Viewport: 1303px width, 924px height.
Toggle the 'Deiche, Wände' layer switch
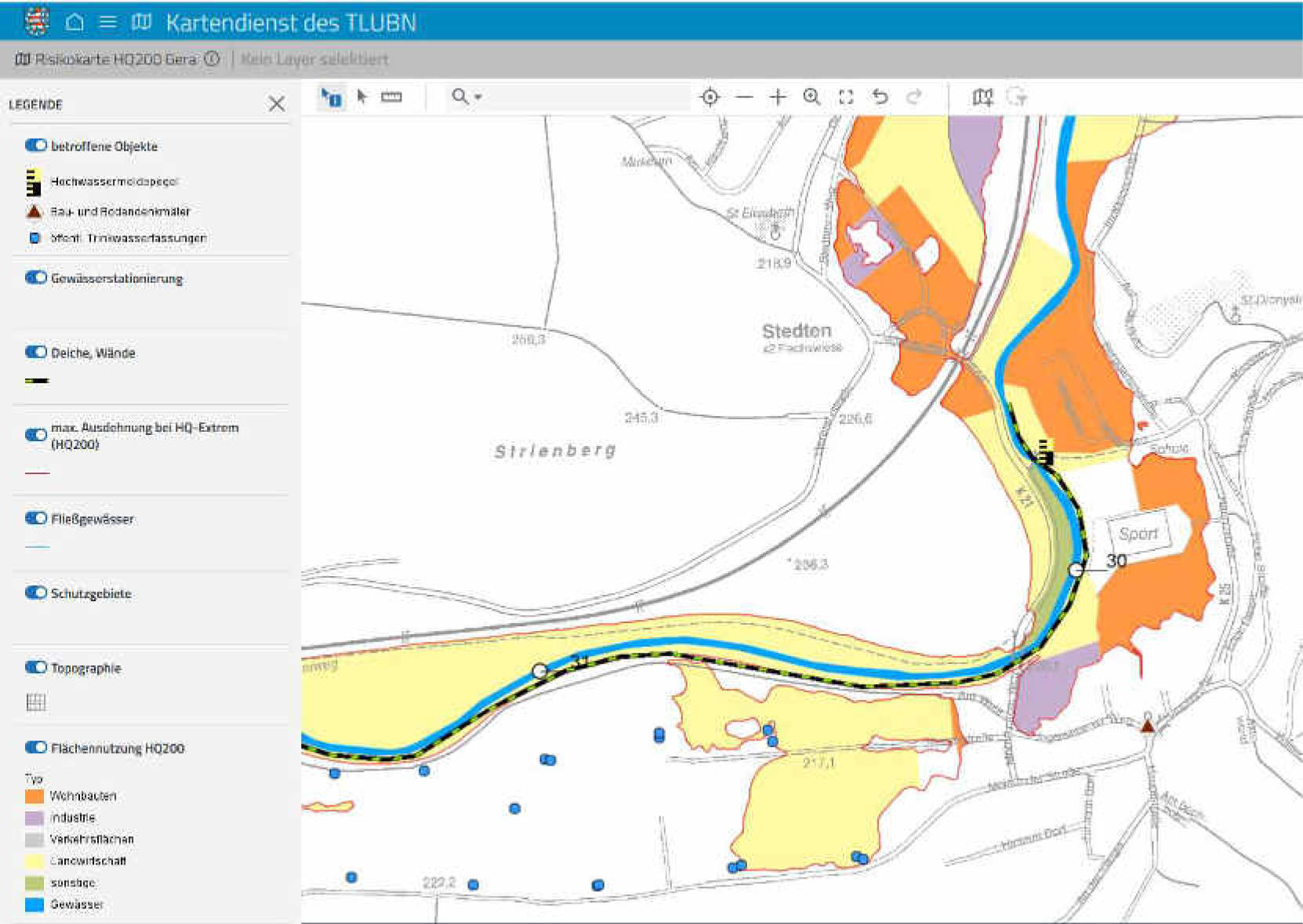coord(36,352)
